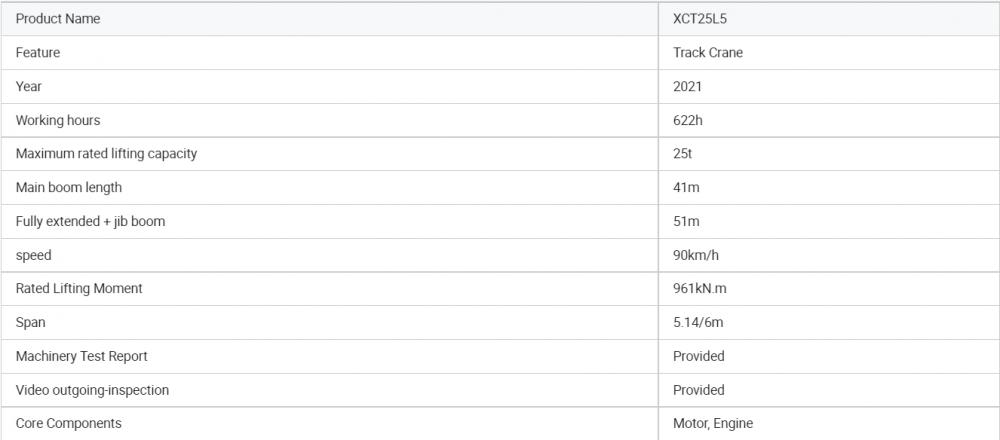Click the 2021 year value
1000x440 pixels.
tap(687, 87)
